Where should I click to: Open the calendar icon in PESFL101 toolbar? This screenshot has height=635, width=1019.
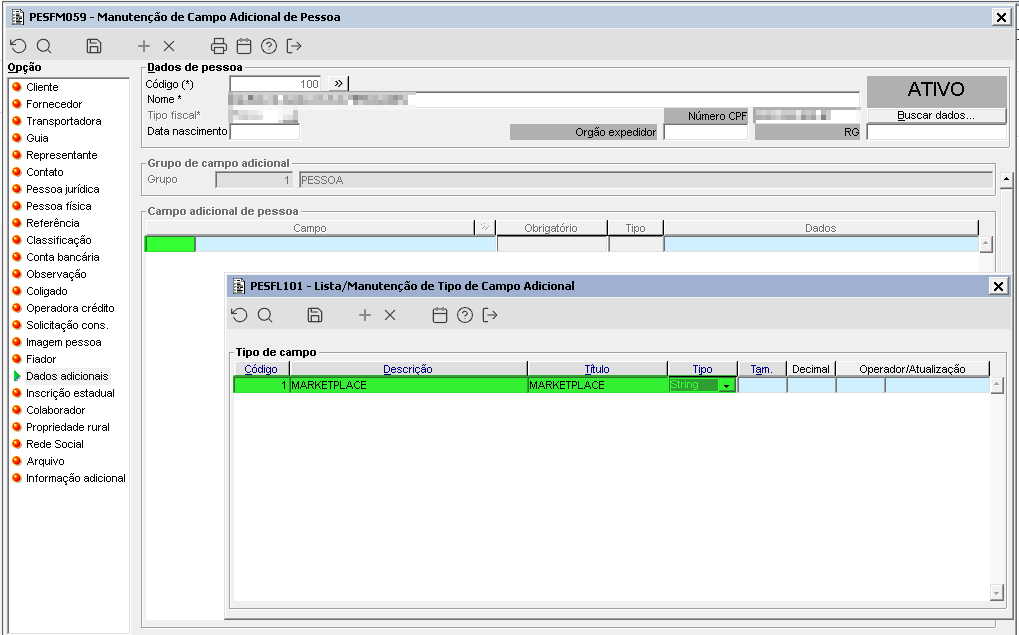(x=440, y=315)
